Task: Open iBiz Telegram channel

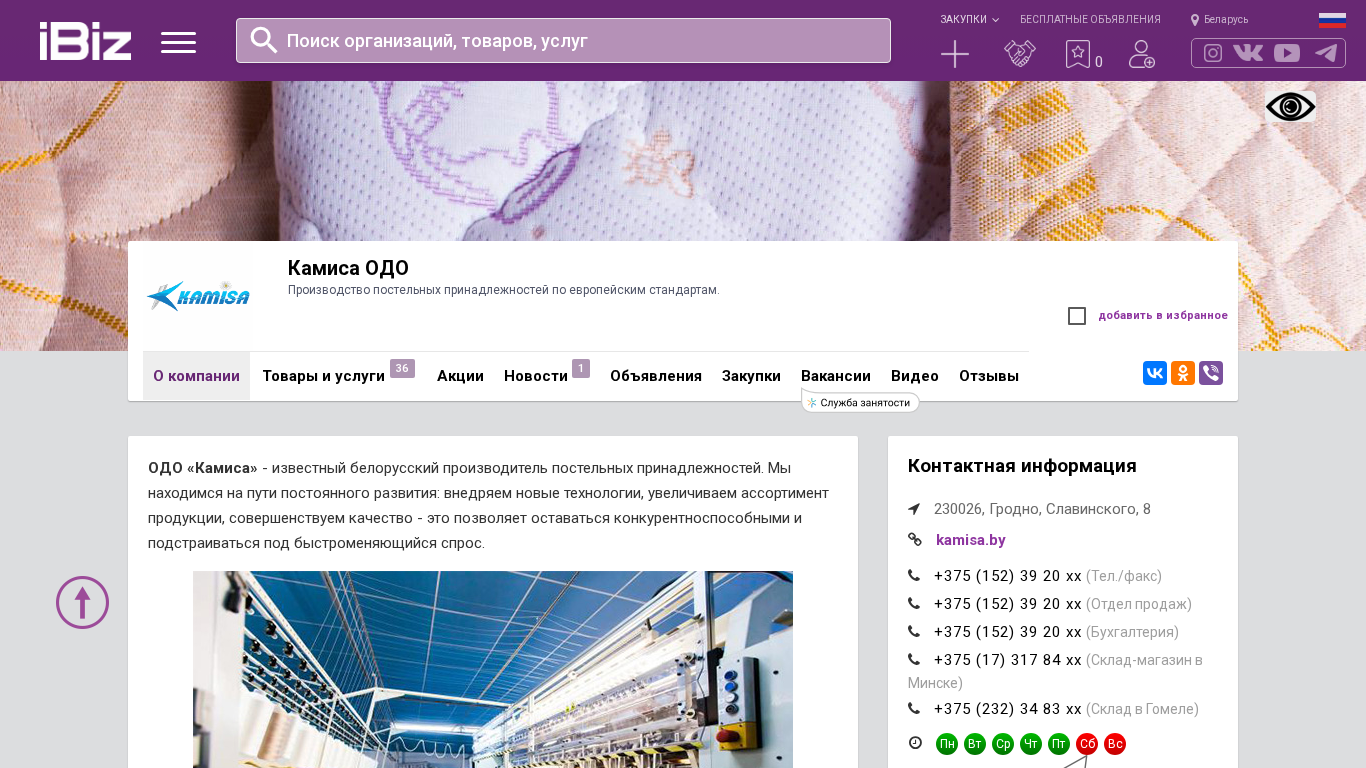Action: click(x=1326, y=53)
